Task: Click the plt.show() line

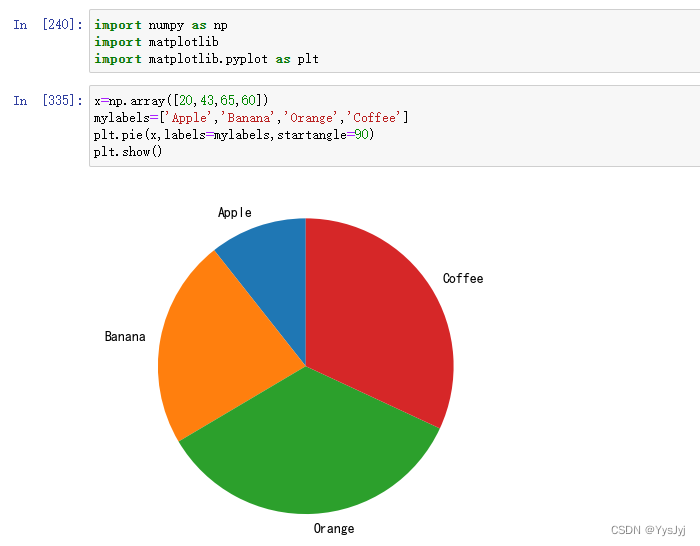Action: (x=128, y=152)
